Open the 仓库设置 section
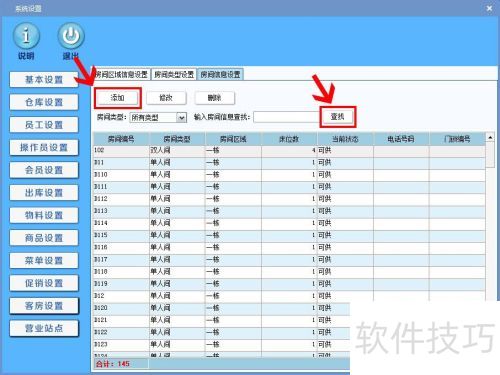This screenshot has height=375, width=500. (44, 102)
